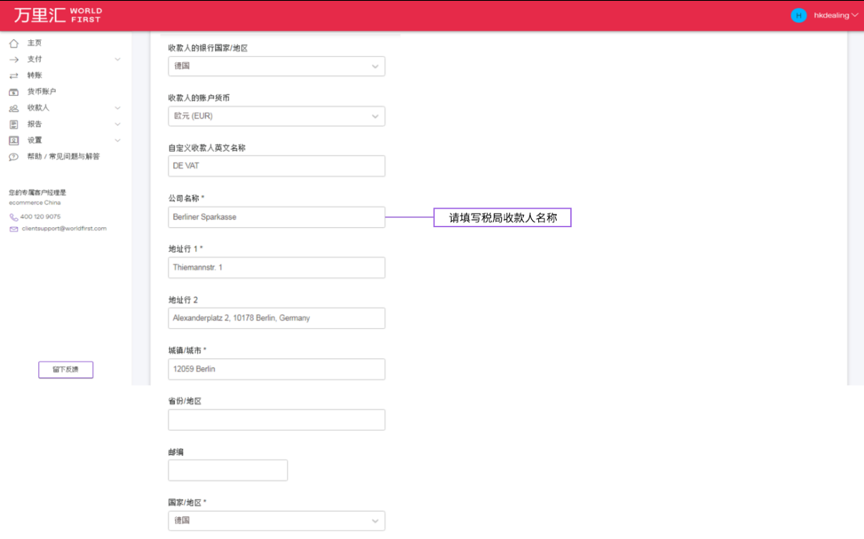Click address line 2 field Alexanderplatz 2

click(x=277, y=319)
